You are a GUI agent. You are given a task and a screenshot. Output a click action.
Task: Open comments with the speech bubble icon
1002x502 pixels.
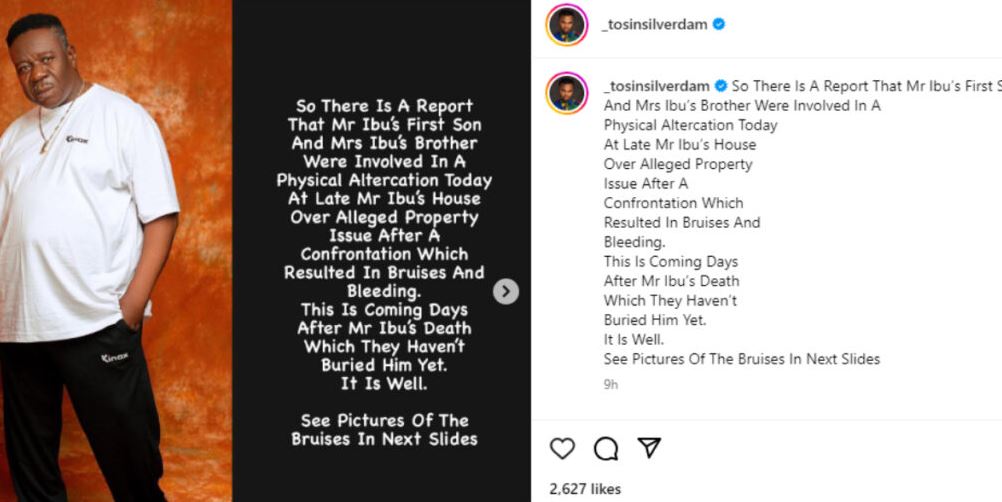click(606, 448)
